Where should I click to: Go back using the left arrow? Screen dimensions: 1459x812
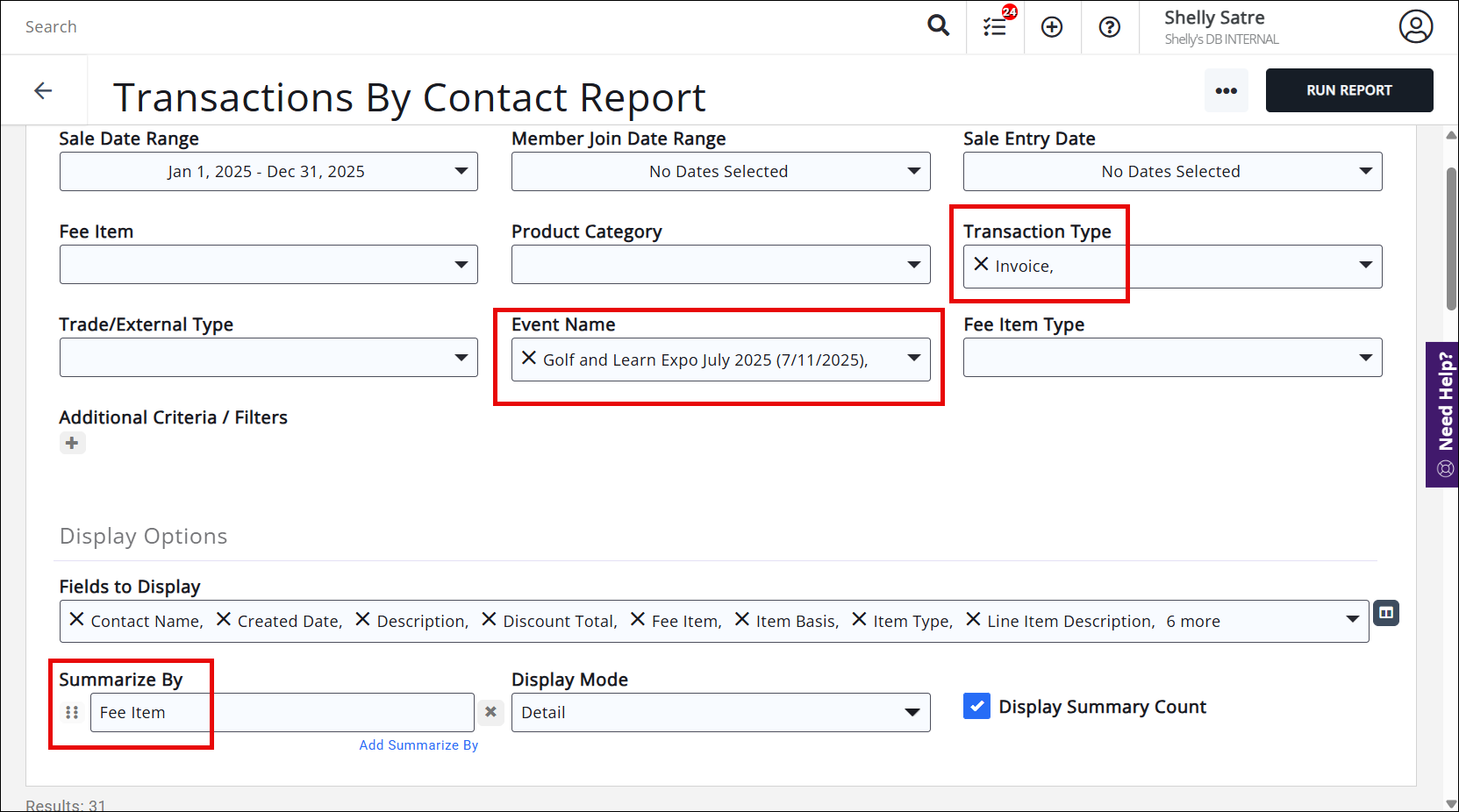(43, 90)
